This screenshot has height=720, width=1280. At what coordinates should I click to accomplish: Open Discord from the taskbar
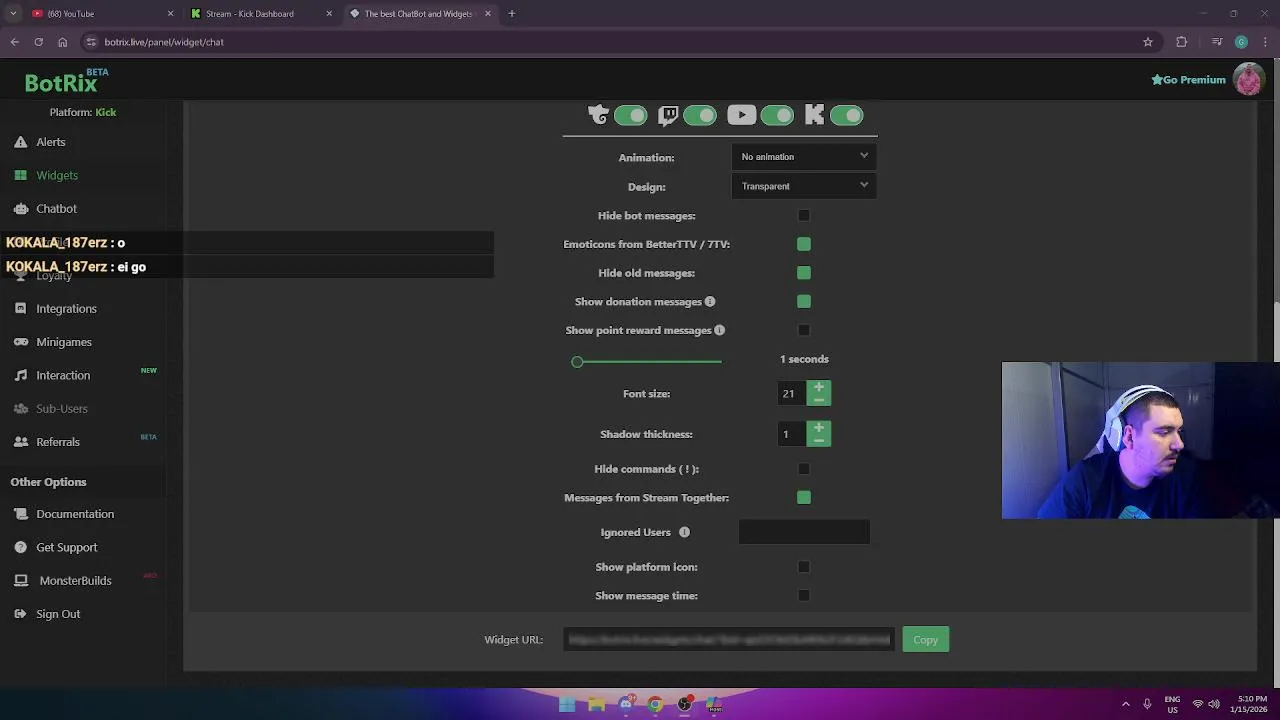(x=626, y=704)
